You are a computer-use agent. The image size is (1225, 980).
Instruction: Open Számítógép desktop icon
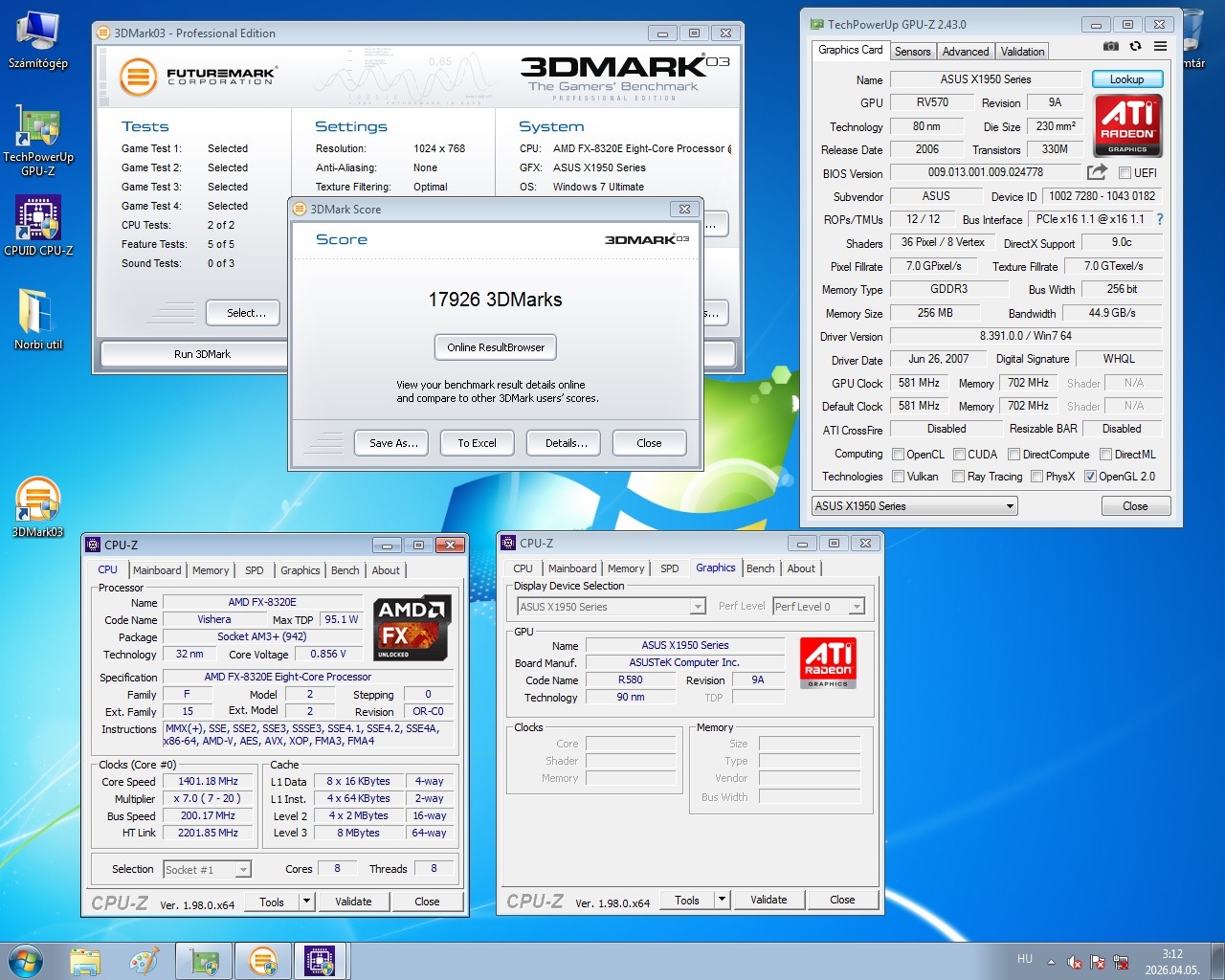(x=38, y=41)
